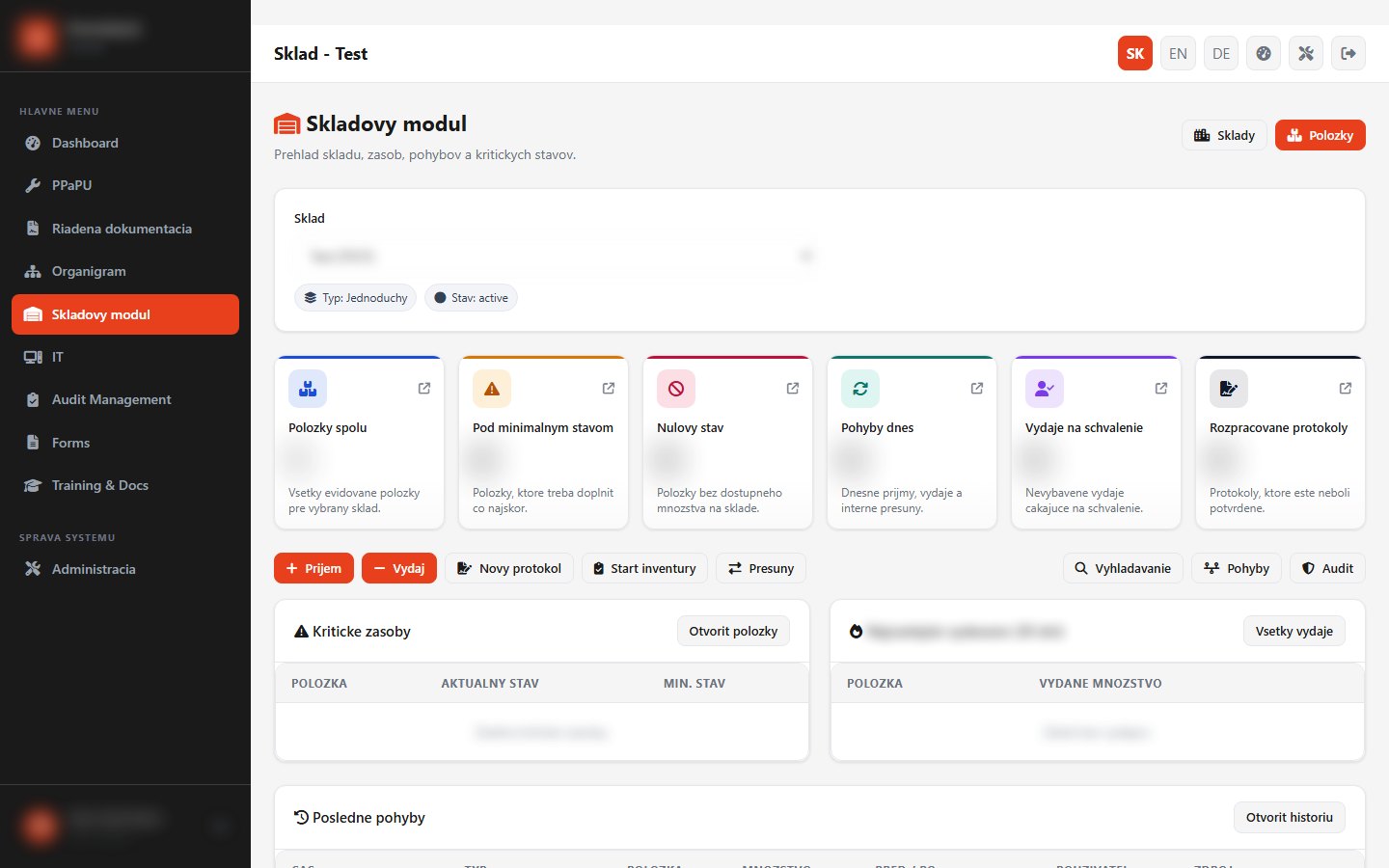Start inventory with the button
Screen dimensions: 1389x868
click(644, 569)
